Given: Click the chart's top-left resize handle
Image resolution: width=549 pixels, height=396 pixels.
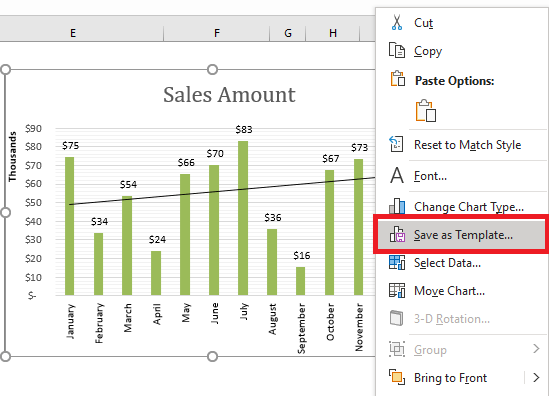Looking at the screenshot, I should [x=5, y=69].
